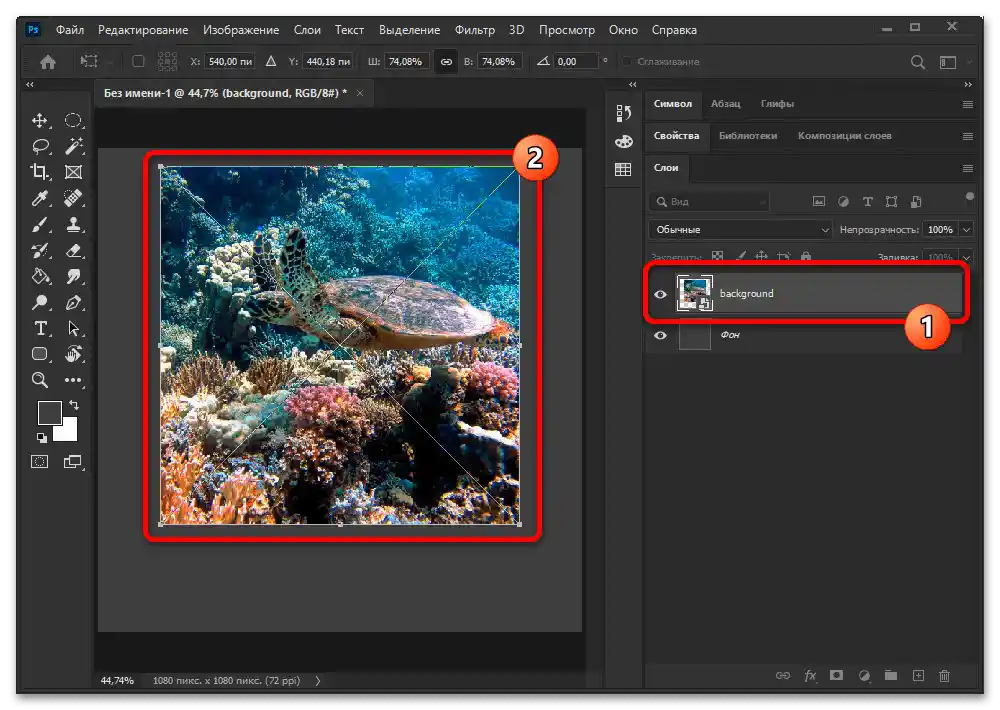
Task: Filter layers by smart objects
Action: pyautogui.click(x=916, y=202)
